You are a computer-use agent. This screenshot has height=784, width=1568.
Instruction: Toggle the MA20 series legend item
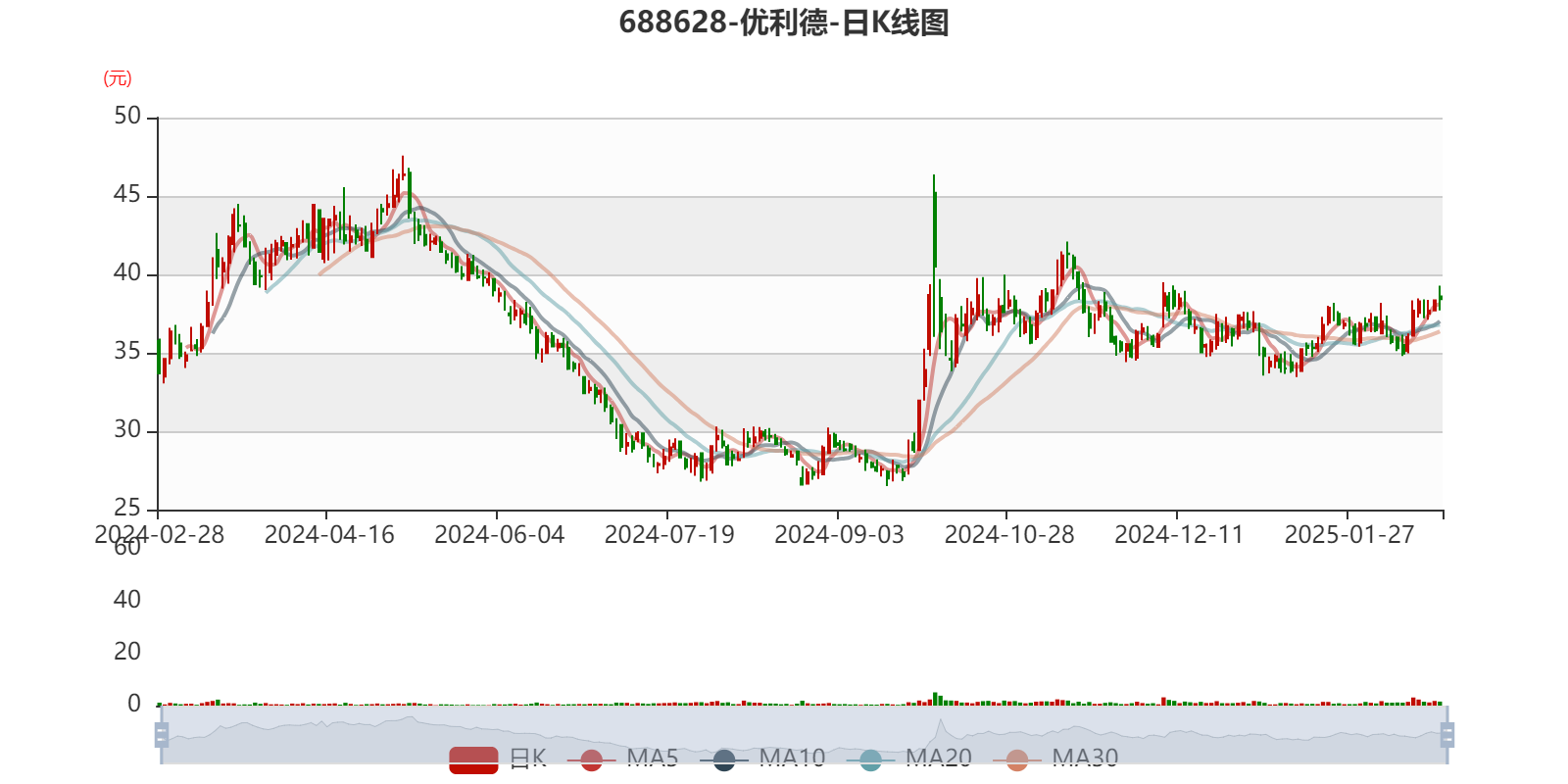(x=908, y=759)
